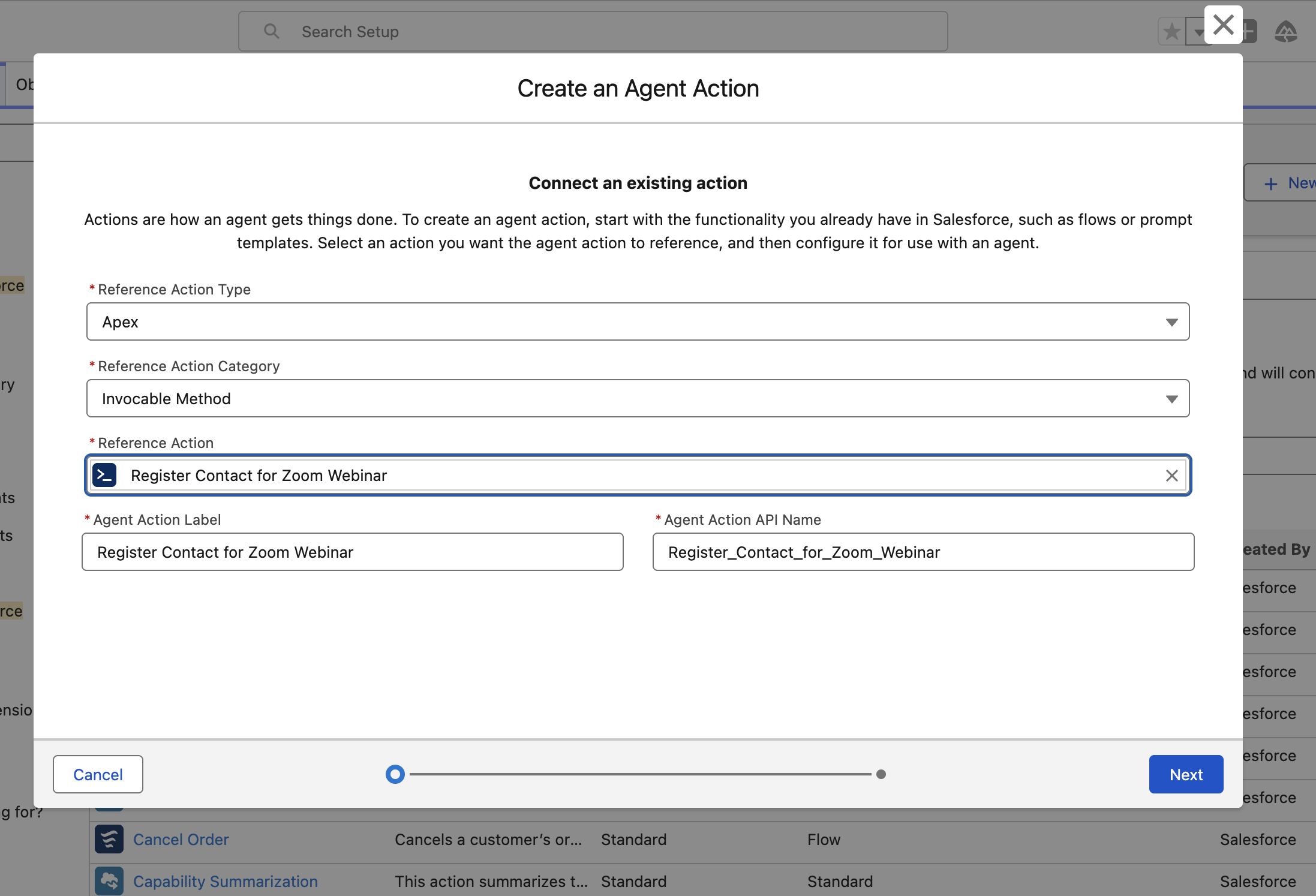Click the Salesforce cell in Cancel Order row
The height and width of the screenshot is (896, 1316).
(1258, 840)
